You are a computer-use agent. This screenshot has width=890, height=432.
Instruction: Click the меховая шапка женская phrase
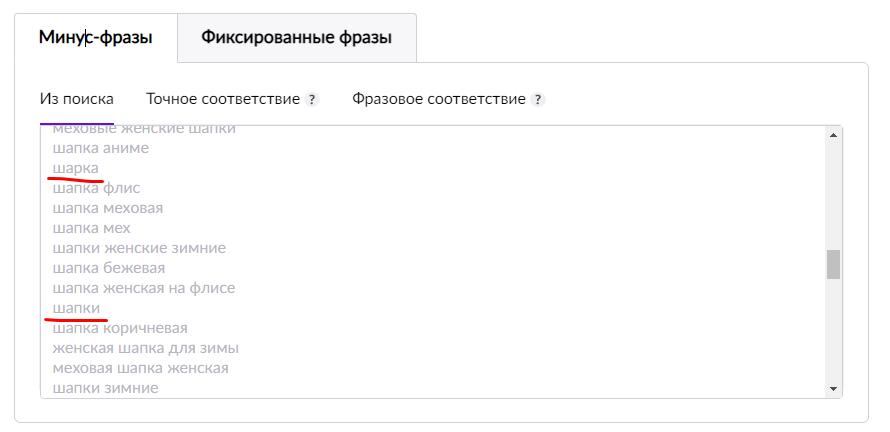(140, 368)
